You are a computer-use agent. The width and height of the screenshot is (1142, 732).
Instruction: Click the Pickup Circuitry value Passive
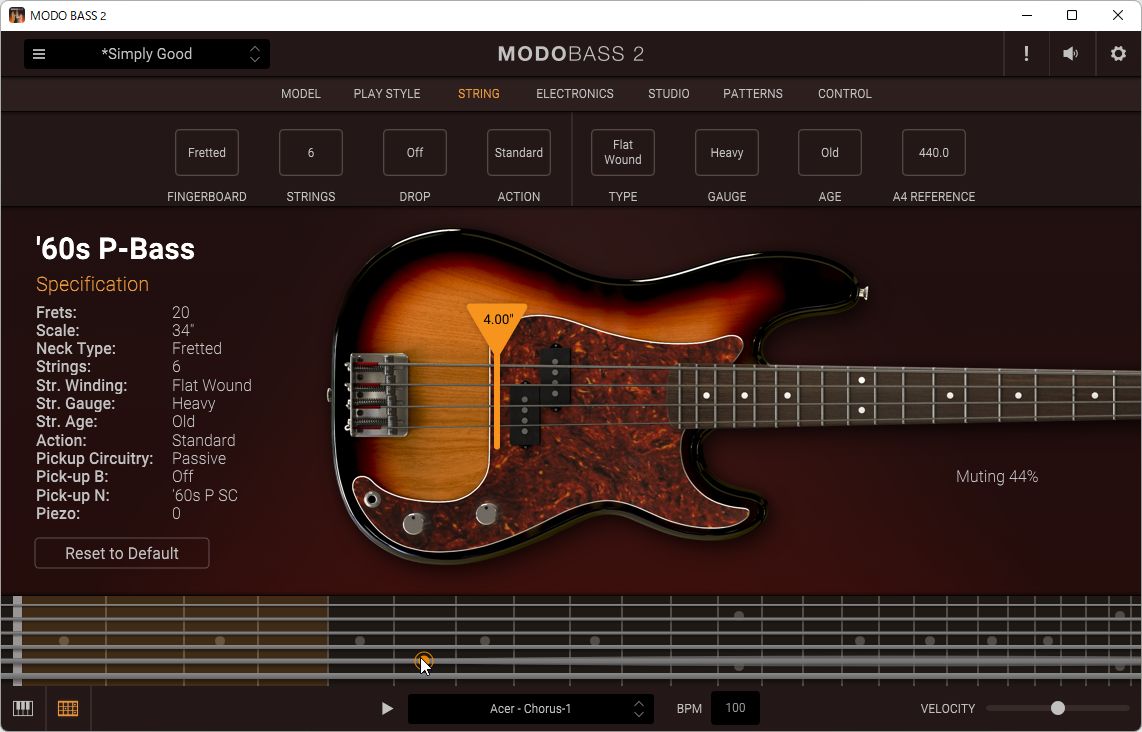199,459
